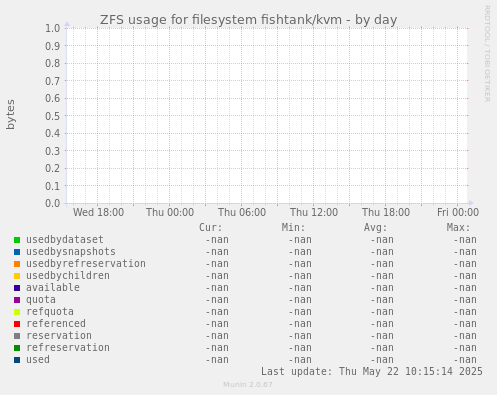This screenshot has height=395, width=497.
Task: Click the quota purple color swatch
Action: [17, 300]
